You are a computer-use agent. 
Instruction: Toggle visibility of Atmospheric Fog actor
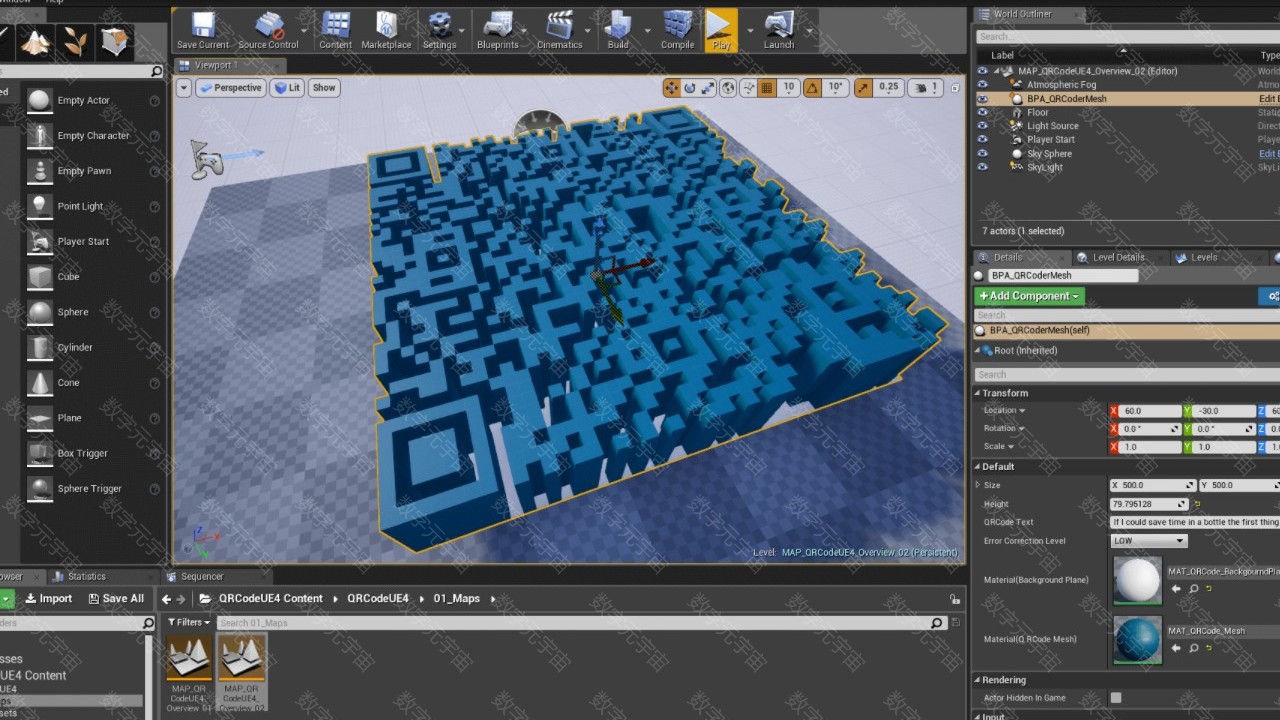(982, 85)
